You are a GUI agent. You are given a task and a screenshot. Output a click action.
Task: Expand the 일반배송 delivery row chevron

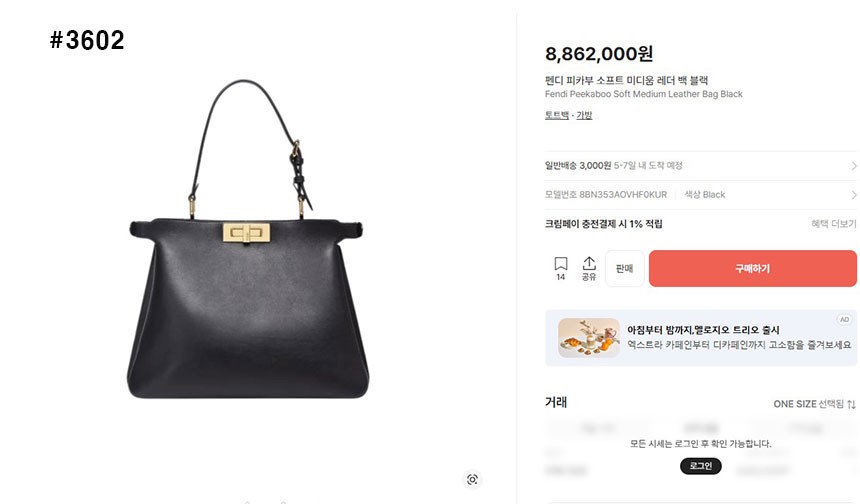[x=854, y=166]
